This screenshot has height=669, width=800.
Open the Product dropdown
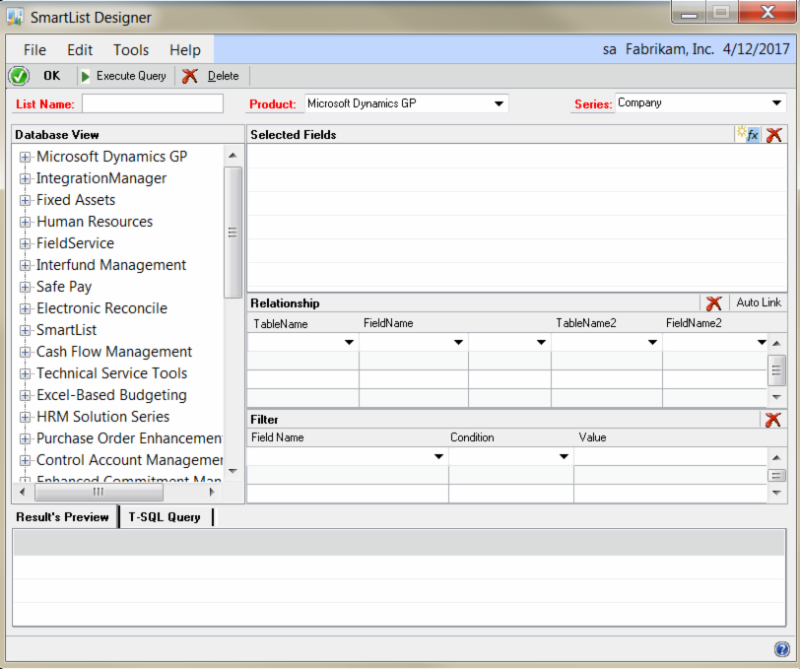tap(499, 104)
